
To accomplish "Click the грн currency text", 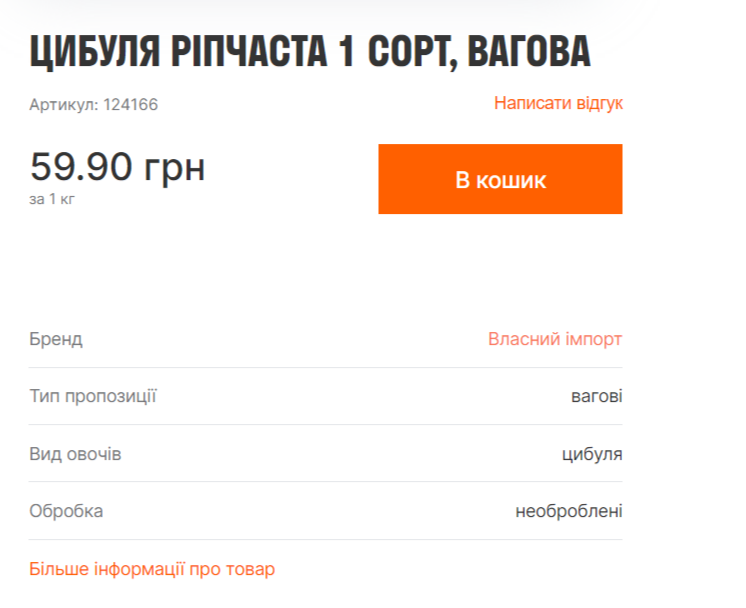I will coord(175,167).
